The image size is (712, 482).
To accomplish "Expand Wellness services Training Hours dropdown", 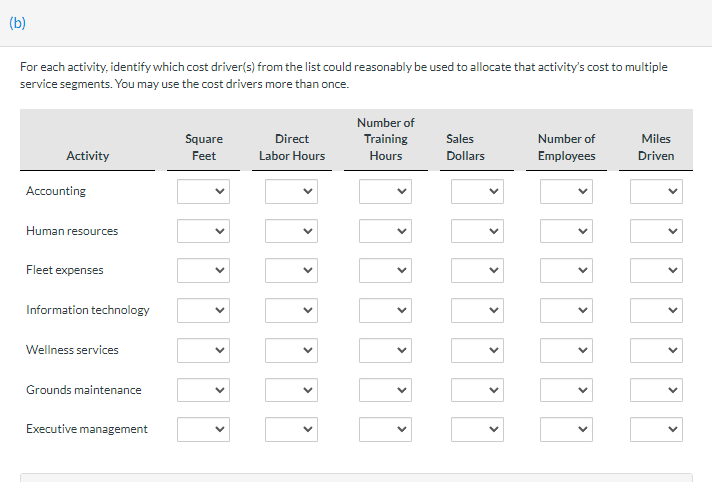I will 385,350.
